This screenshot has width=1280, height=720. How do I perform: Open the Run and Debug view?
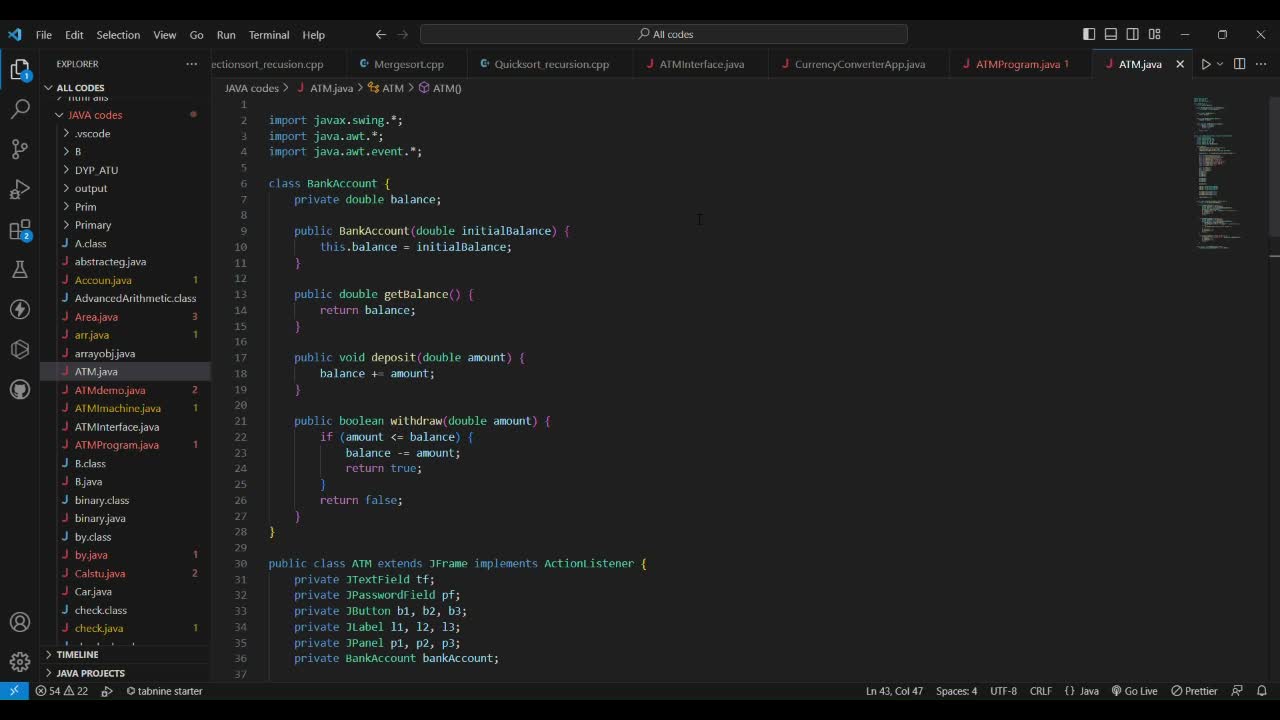point(20,190)
